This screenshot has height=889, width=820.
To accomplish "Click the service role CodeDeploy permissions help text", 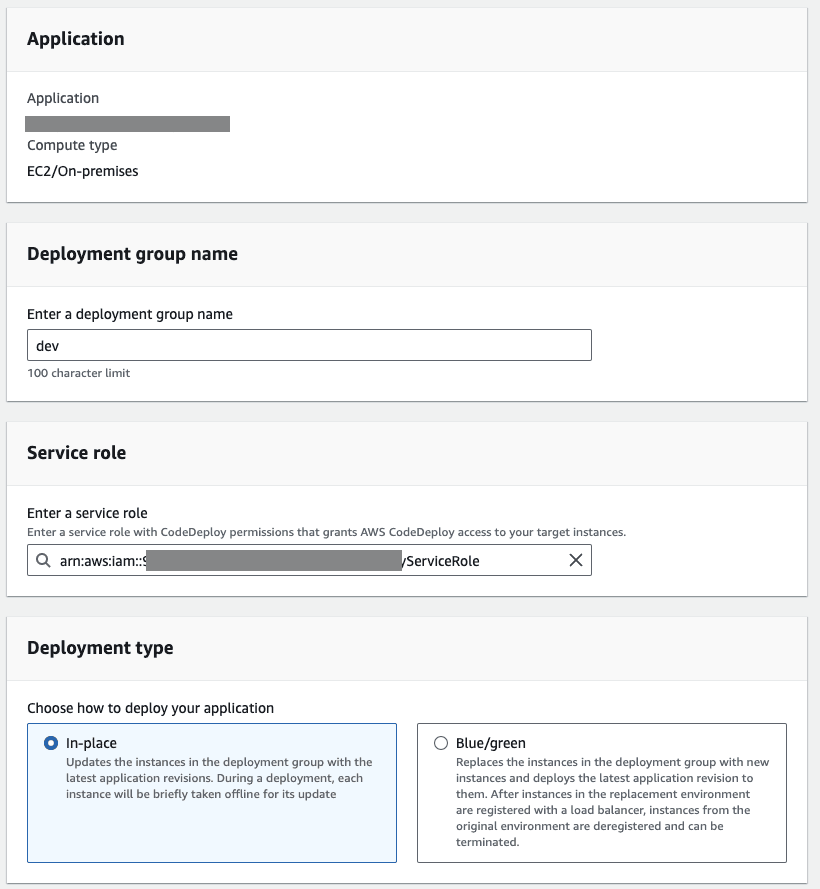I will (326, 532).
